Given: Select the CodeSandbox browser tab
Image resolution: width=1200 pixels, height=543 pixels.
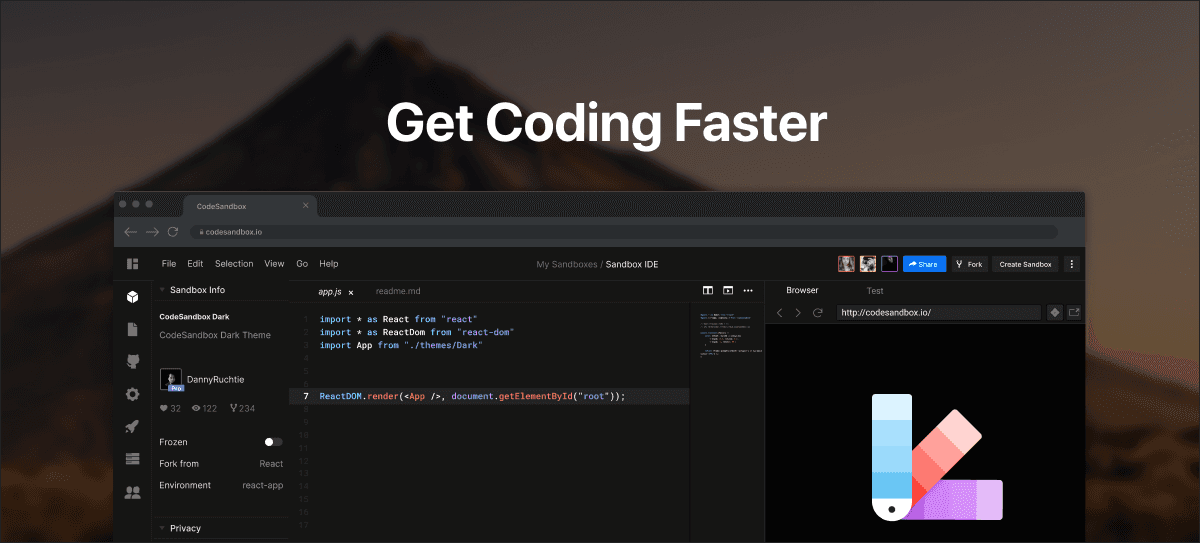Looking at the screenshot, I should click(x=250, y=206).
